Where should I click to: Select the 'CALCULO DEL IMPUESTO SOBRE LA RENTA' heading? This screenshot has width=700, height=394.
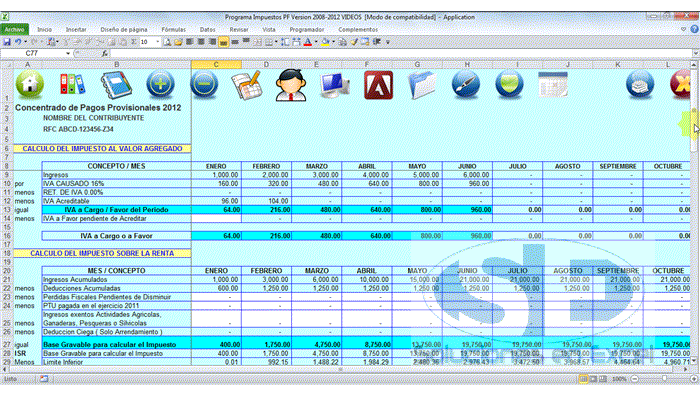(102, 253)
